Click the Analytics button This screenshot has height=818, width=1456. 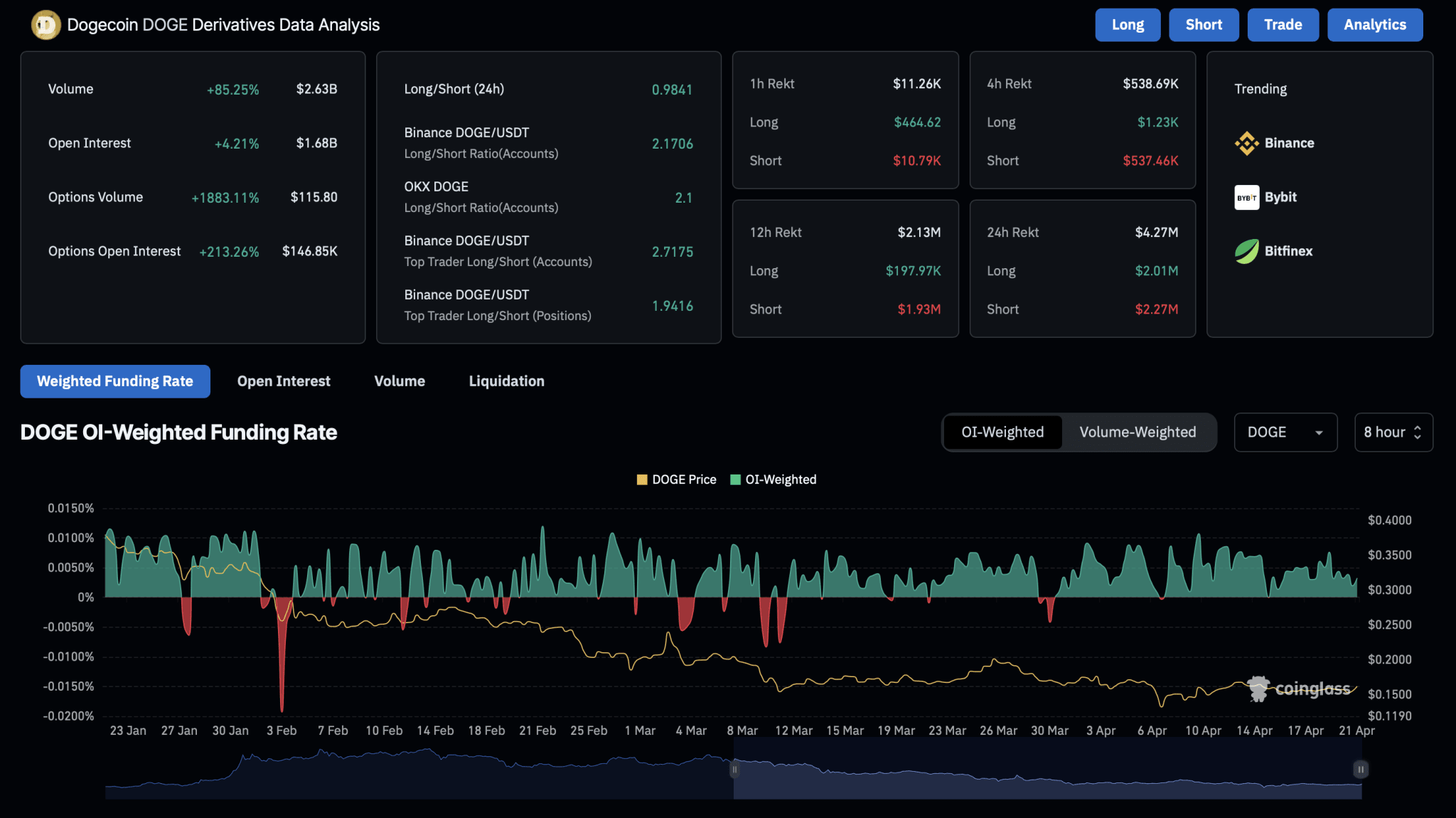click(1374, 25)
